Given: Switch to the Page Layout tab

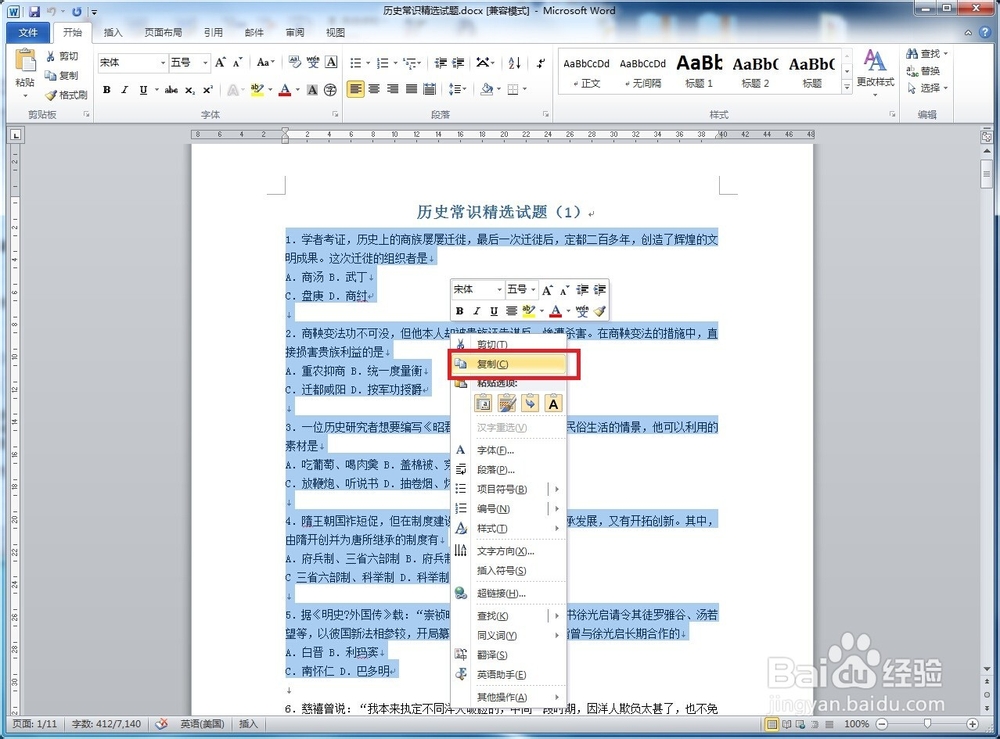Looking at the screenshot, I should click(x=163, y=32).
